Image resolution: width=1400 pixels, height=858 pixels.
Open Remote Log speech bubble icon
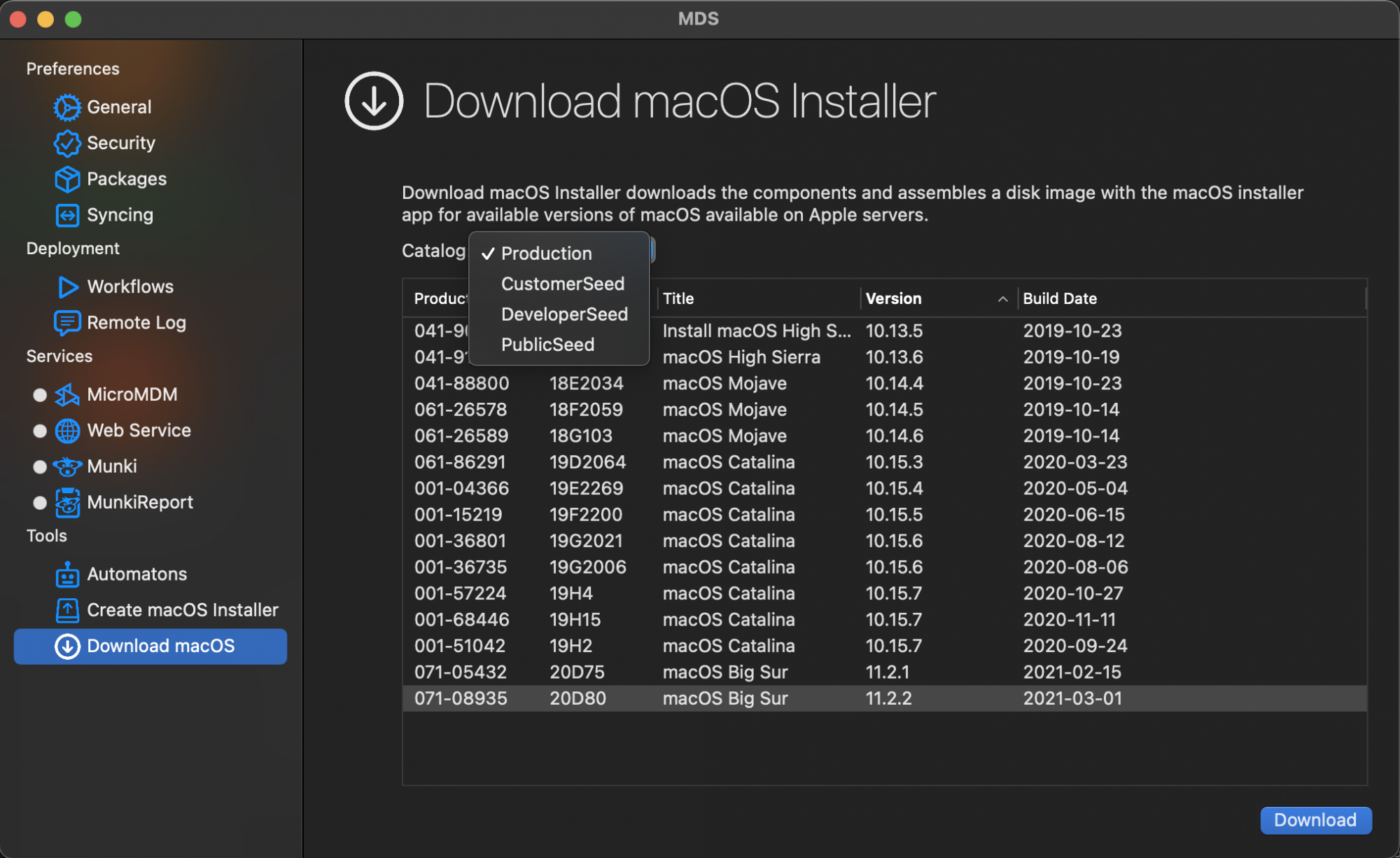pyautogui.click(x=67, y=323)
